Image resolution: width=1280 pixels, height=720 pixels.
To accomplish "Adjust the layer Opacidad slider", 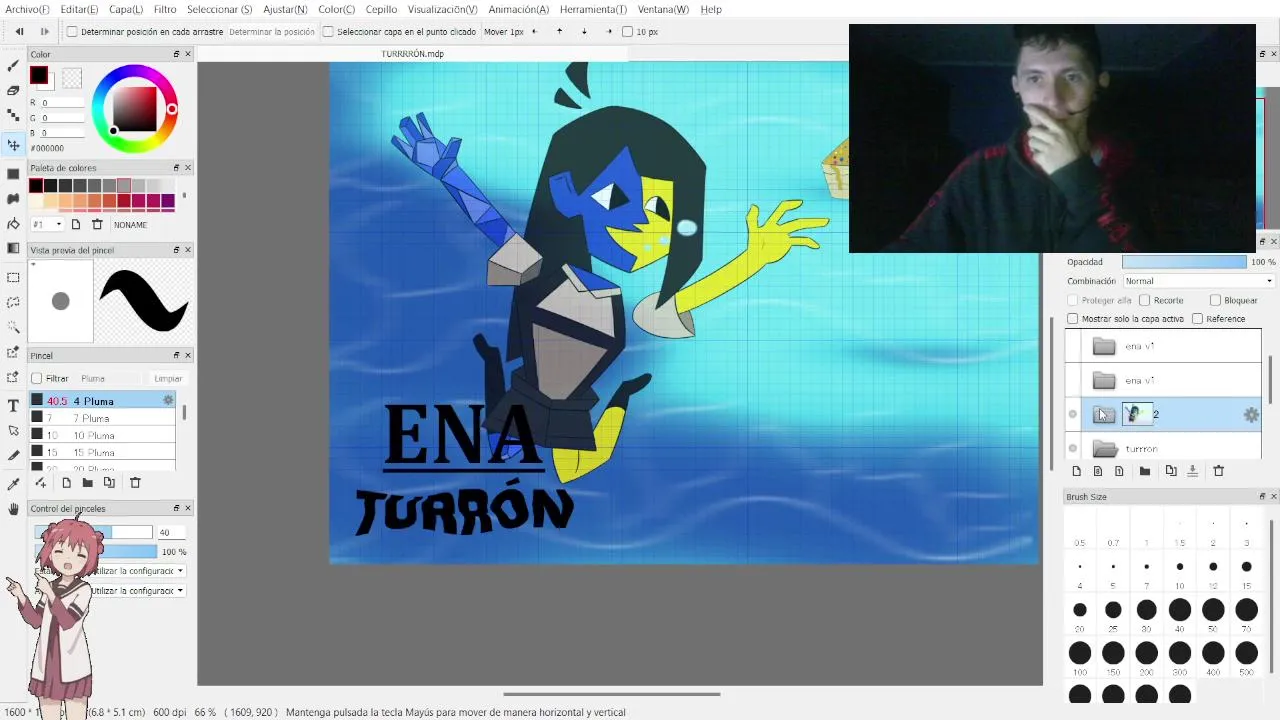I will 1184,262.
